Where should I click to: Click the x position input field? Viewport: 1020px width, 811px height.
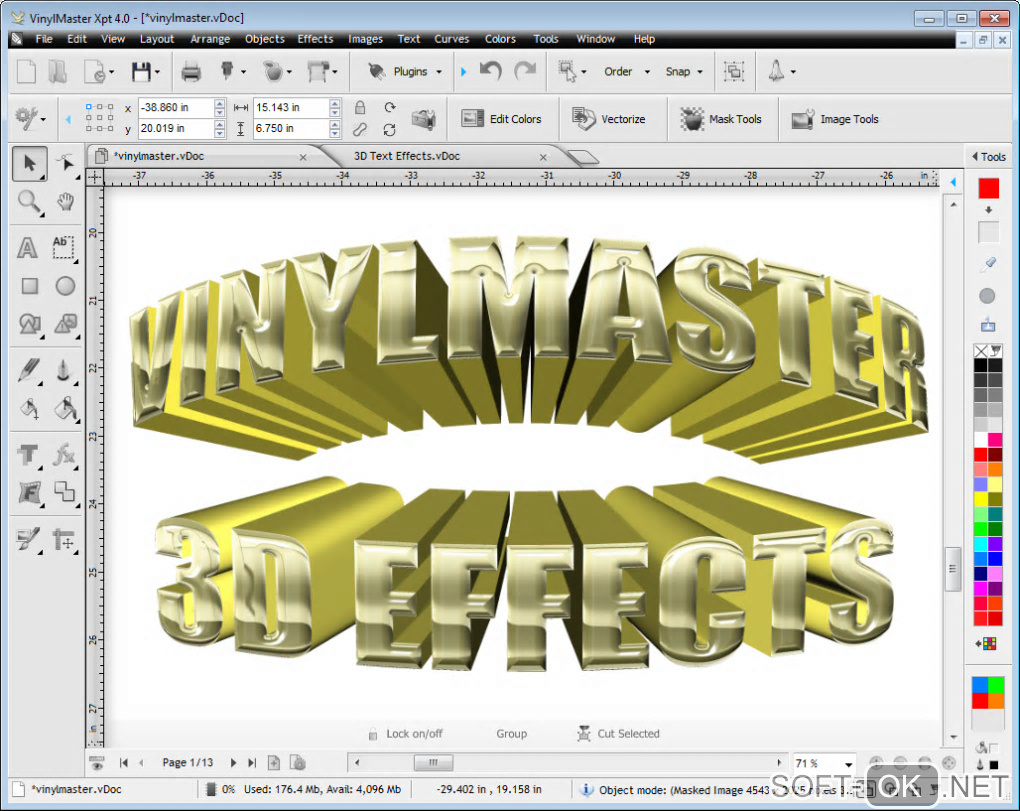click(x=176, y=107)
